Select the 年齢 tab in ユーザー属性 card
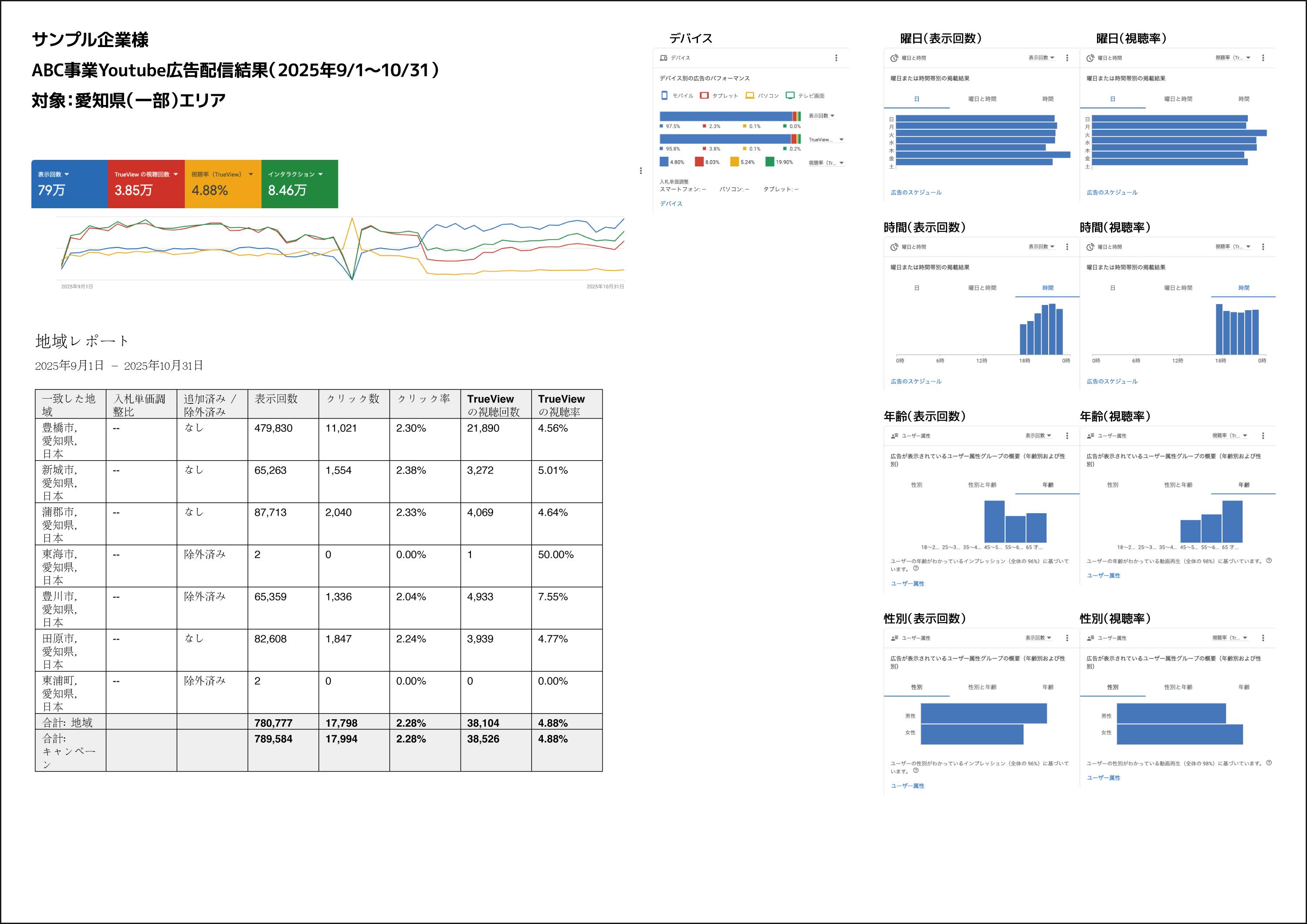The width and height of the screenshot is (1307, 924). pos(1049,484)
